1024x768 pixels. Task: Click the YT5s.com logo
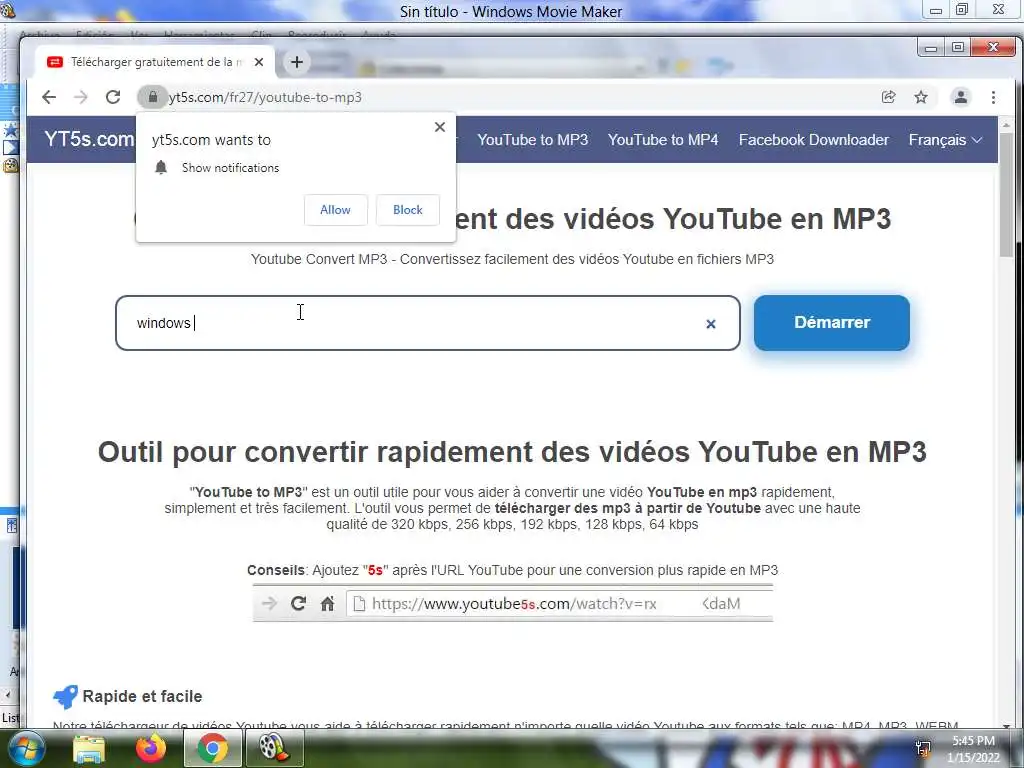click(x=89, y=138)
